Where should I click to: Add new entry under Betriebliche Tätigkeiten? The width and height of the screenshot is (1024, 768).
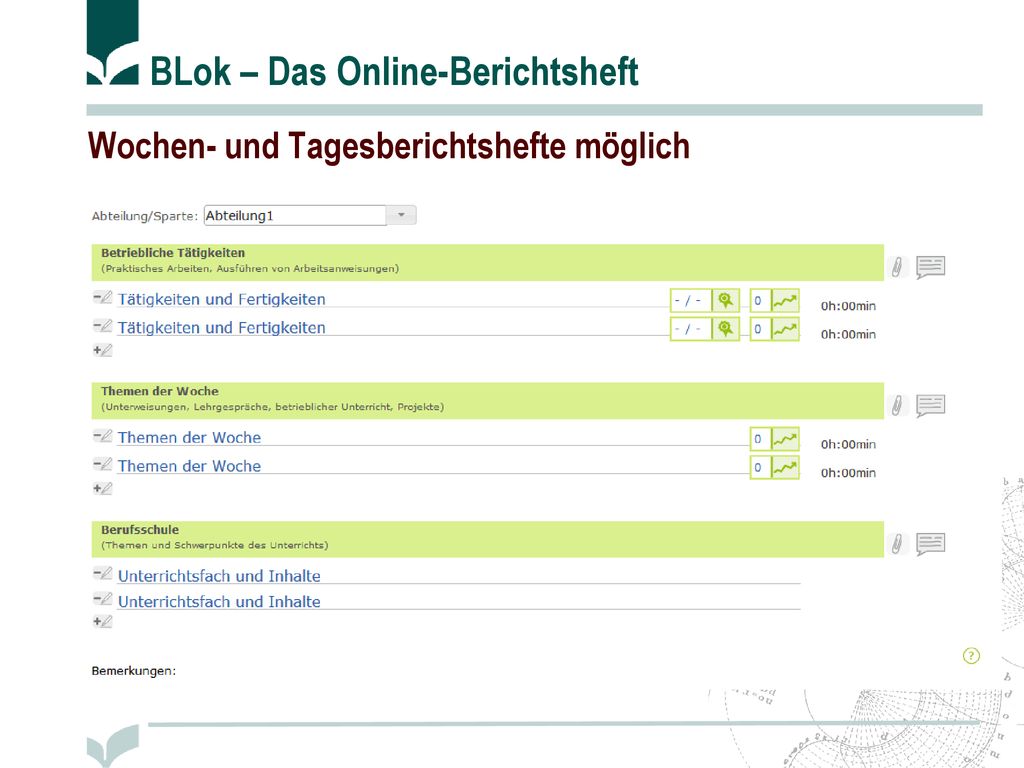[x=103, y=350]
